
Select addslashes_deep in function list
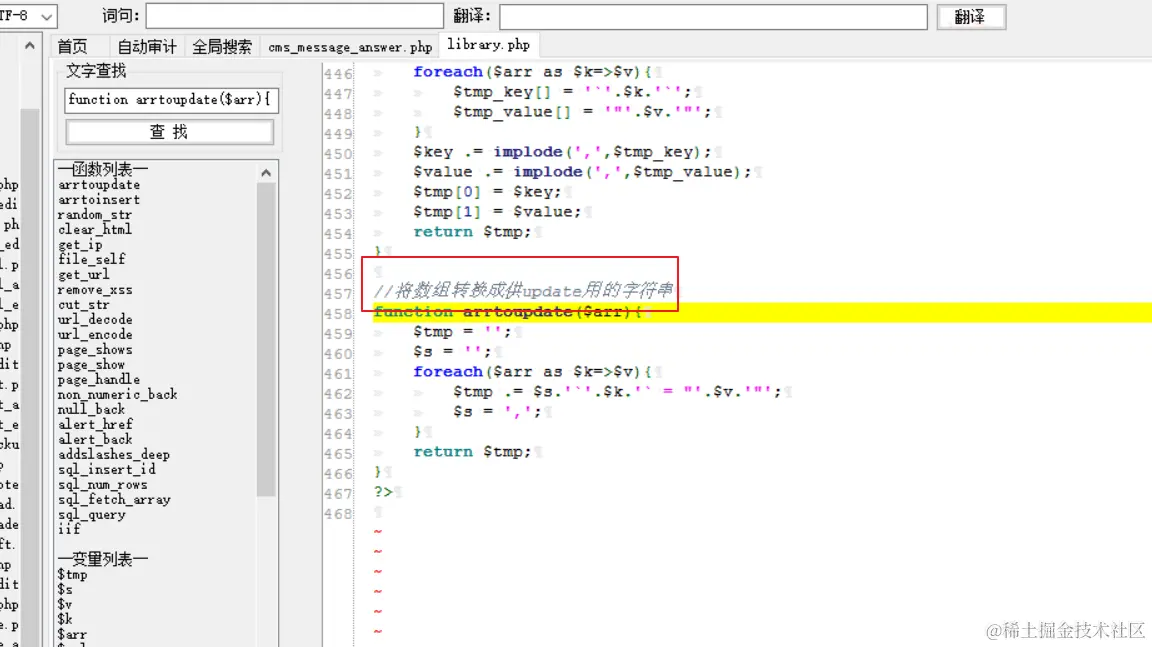[114, 455]
